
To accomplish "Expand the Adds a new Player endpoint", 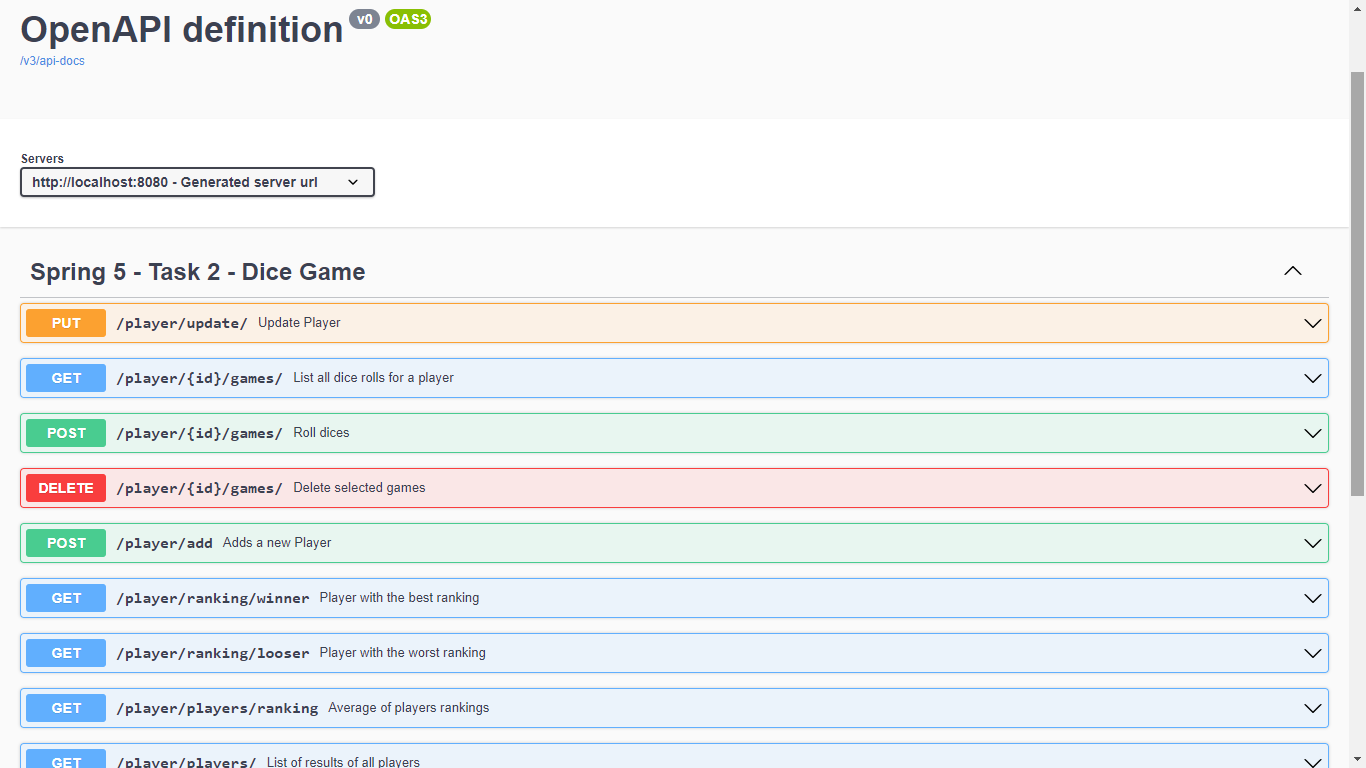I will pyautogui.click(x=1313, y=543).
